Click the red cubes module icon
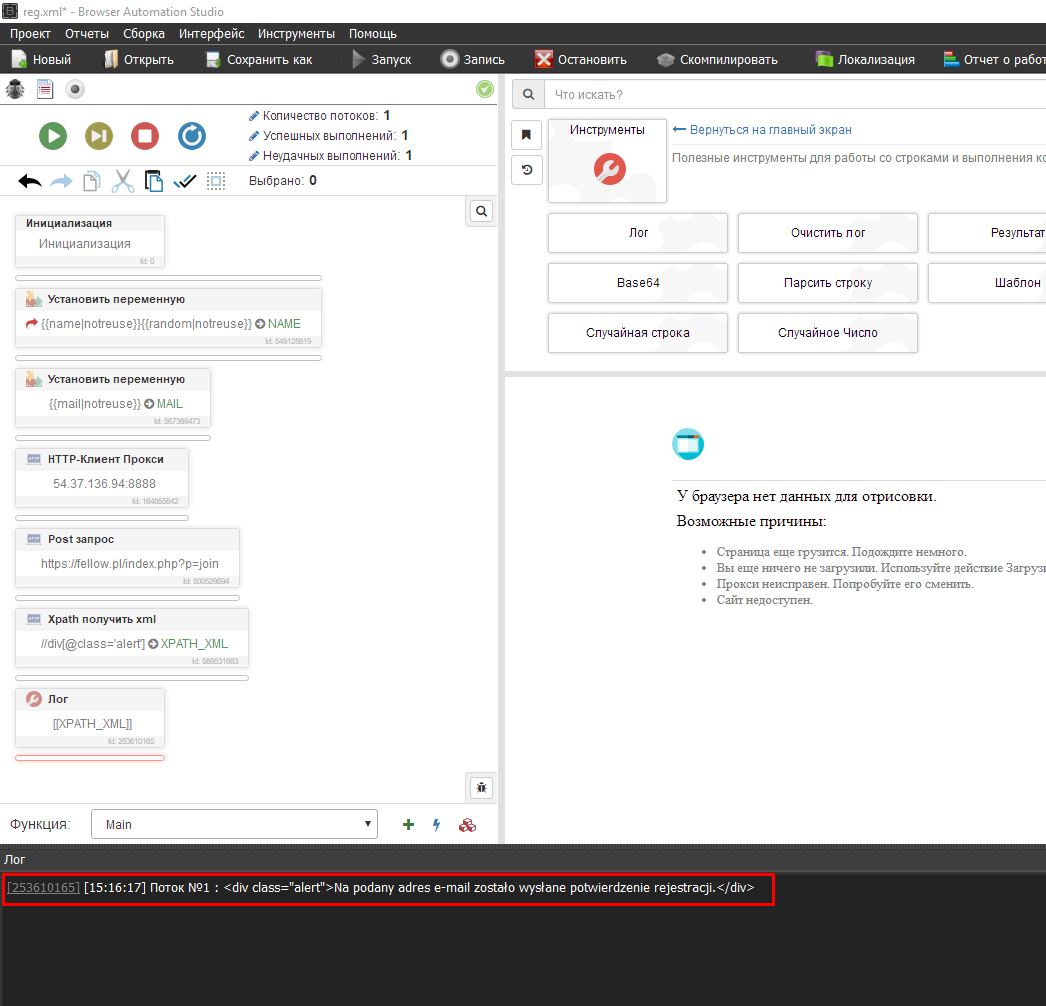 click(x=467, y=825)
